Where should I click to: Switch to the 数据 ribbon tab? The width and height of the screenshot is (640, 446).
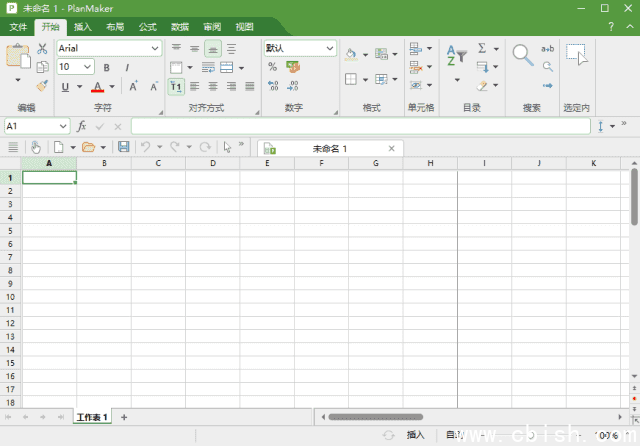[x=180, y=27]
